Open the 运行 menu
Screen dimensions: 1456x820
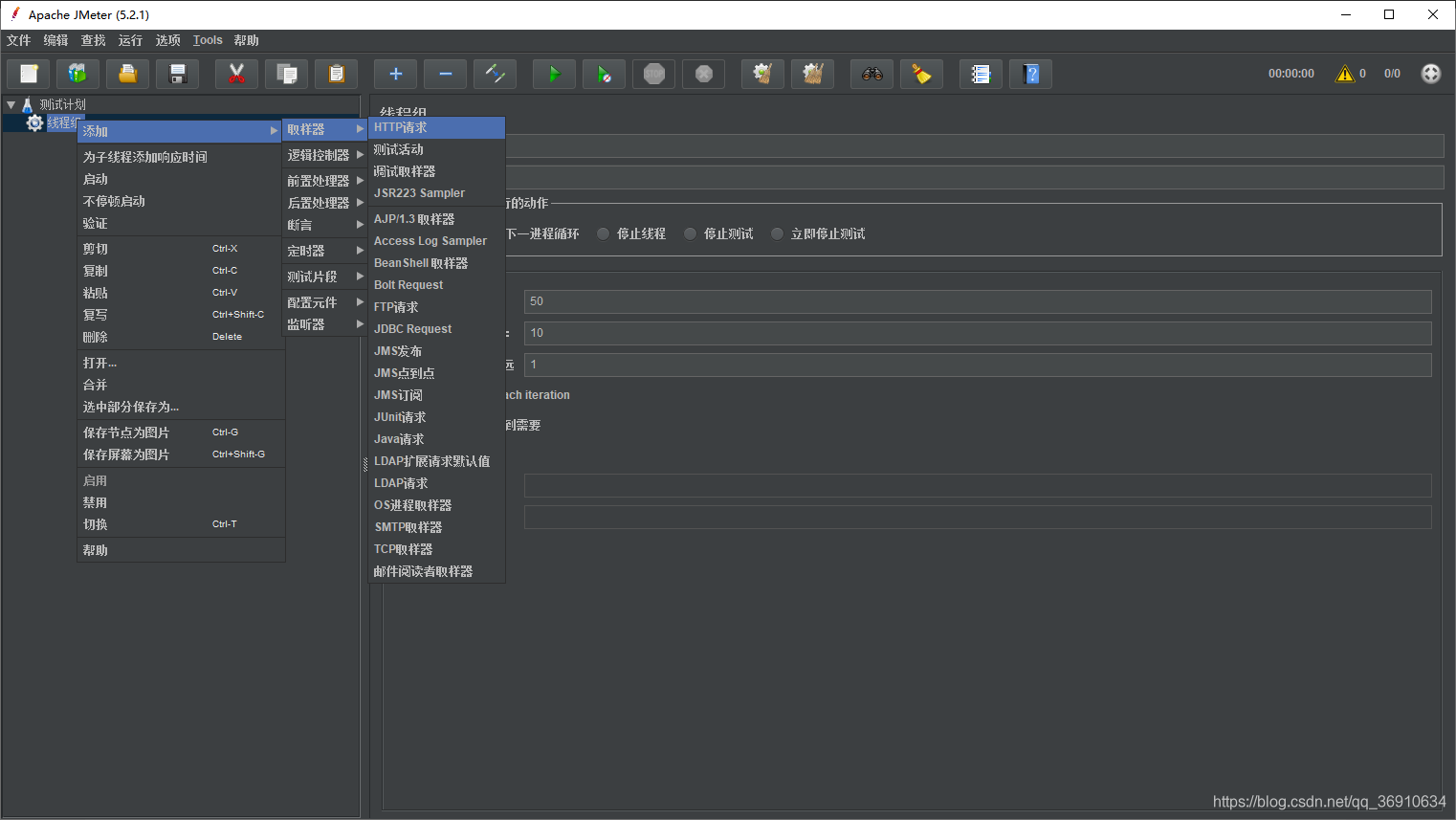coord(131,40)
